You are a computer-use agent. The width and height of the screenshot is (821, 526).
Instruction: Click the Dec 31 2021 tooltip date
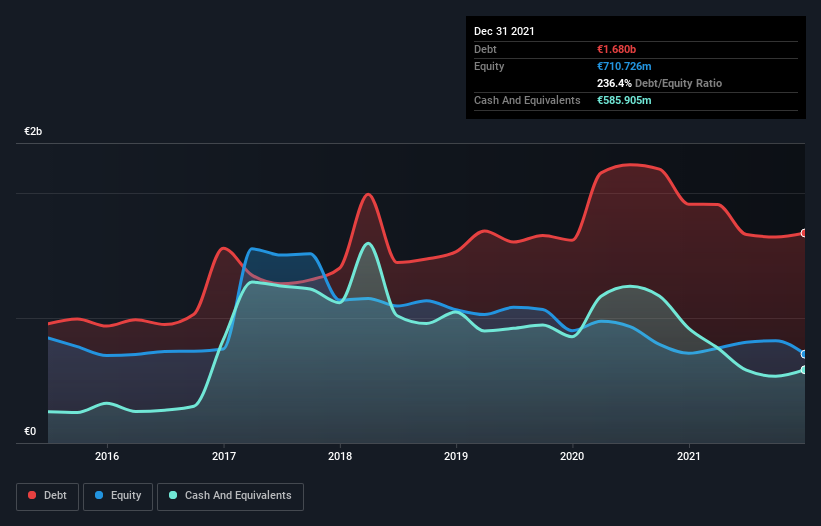click(504, 31)
